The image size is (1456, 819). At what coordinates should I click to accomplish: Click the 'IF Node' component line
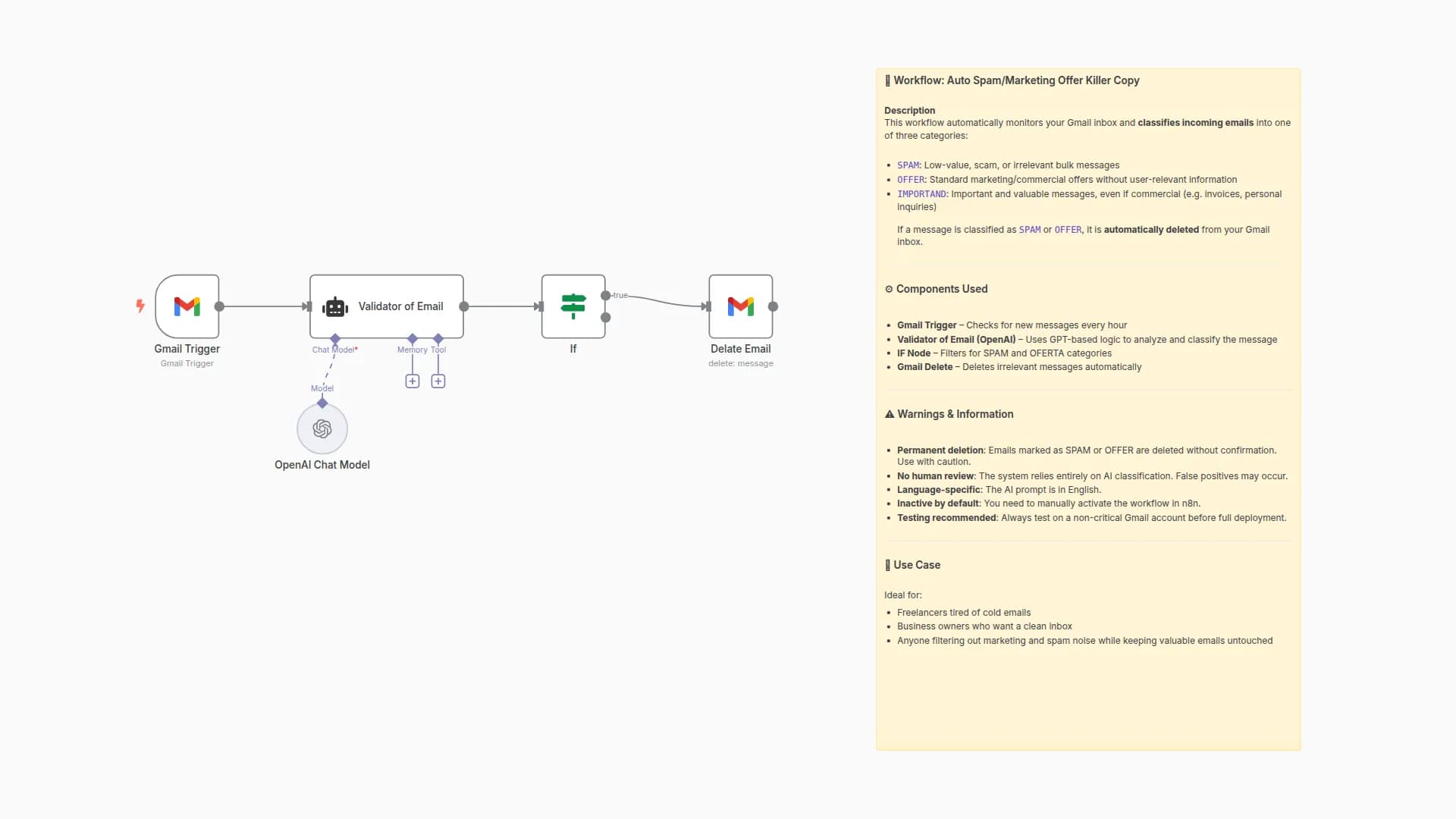coord(1004,353)
